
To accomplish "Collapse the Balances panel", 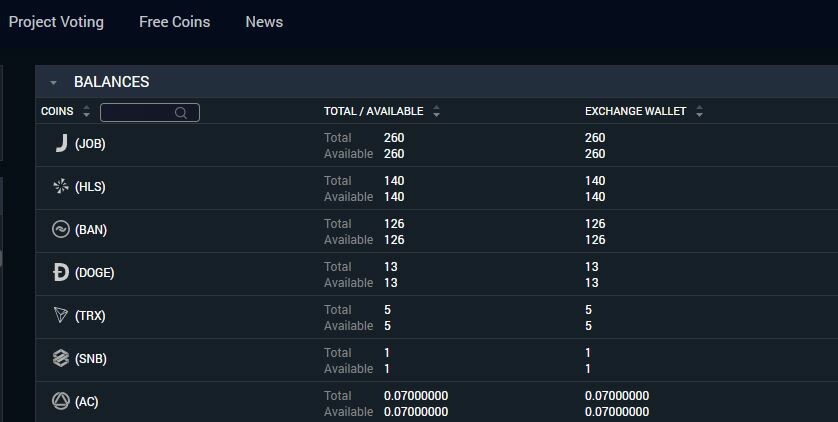I will pos(53,83).
